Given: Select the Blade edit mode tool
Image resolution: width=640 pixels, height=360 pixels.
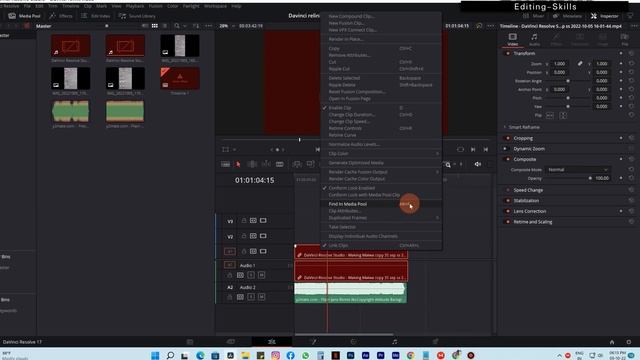Looking at the screenshot, I should pos(280,164).
